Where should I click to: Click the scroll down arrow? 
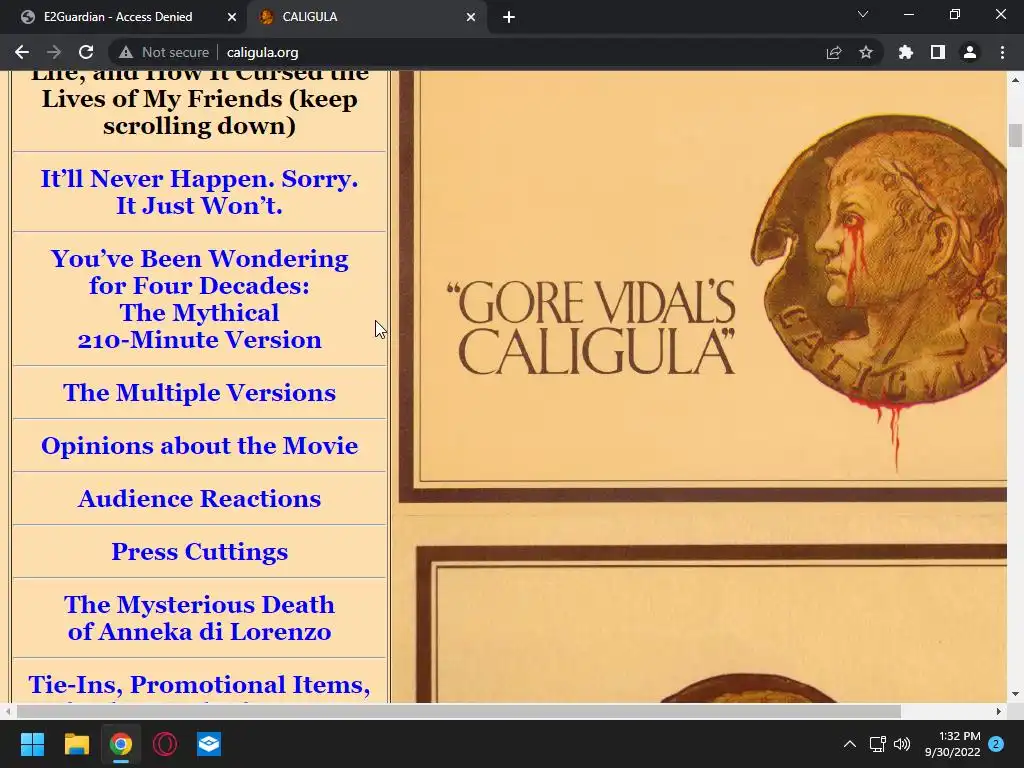1015,694
